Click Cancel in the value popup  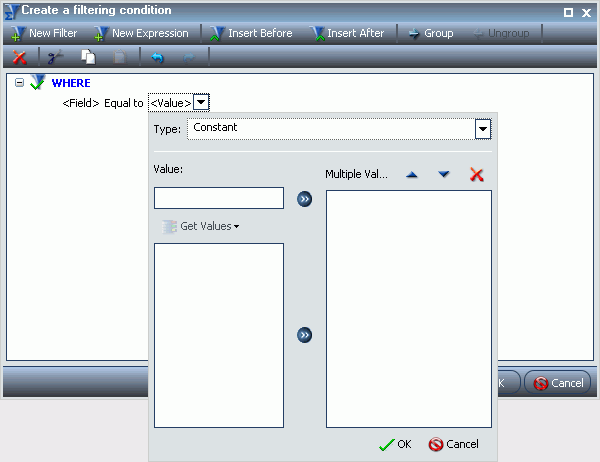(x=453, y=444)
